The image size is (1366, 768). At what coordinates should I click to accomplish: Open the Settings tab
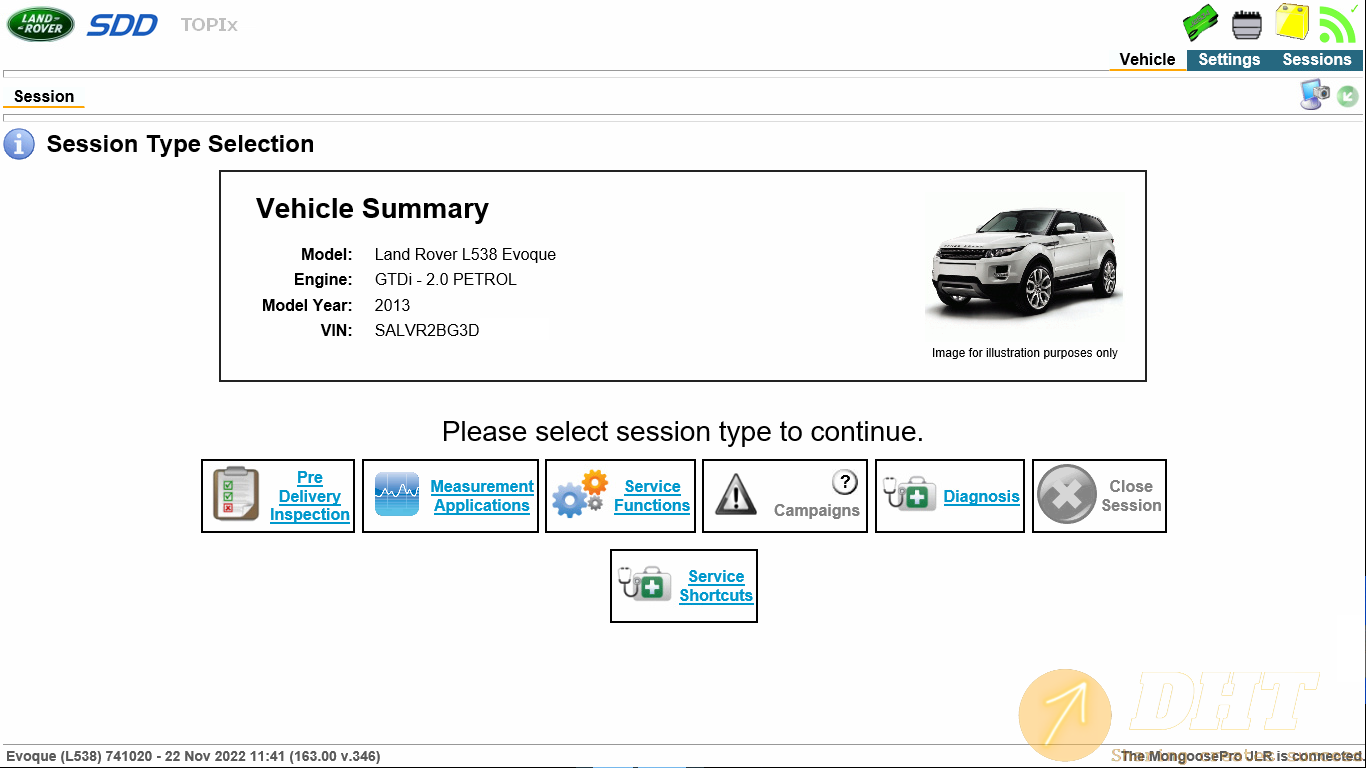pos(1229,60)
